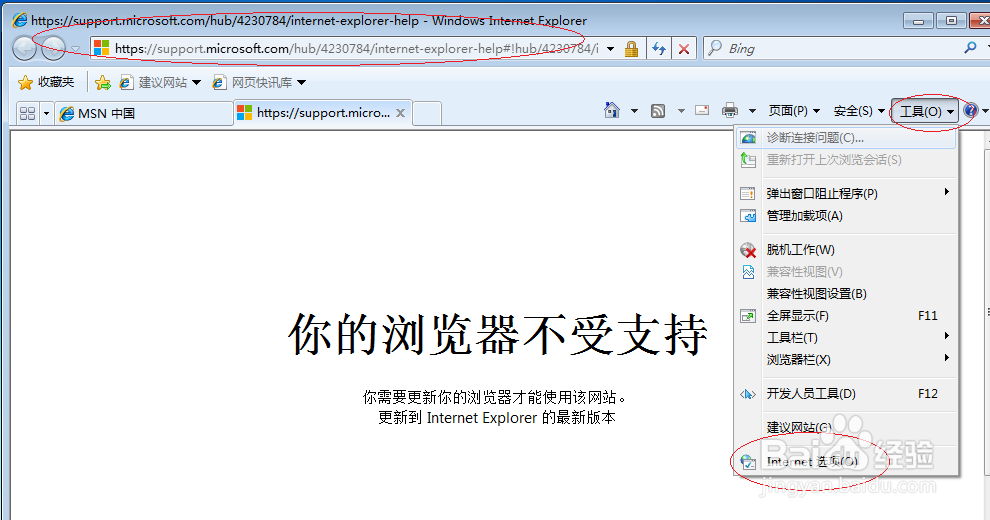Open 兼容性视图设置(B) menu entry
Screen dimensions: 990x520
coord(846,294)
